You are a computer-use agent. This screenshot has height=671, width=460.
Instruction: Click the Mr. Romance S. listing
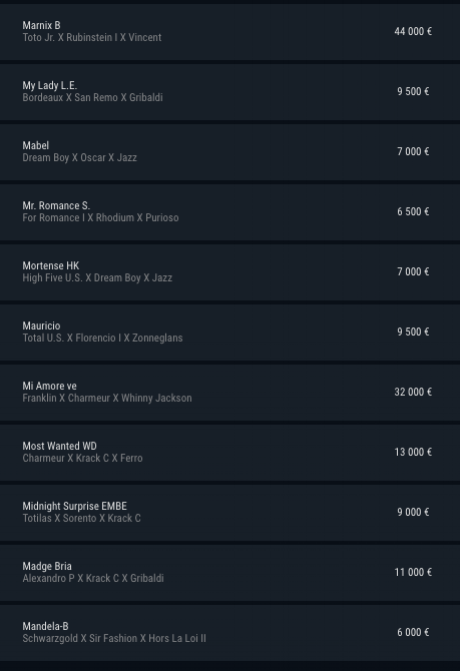point(230,212)
